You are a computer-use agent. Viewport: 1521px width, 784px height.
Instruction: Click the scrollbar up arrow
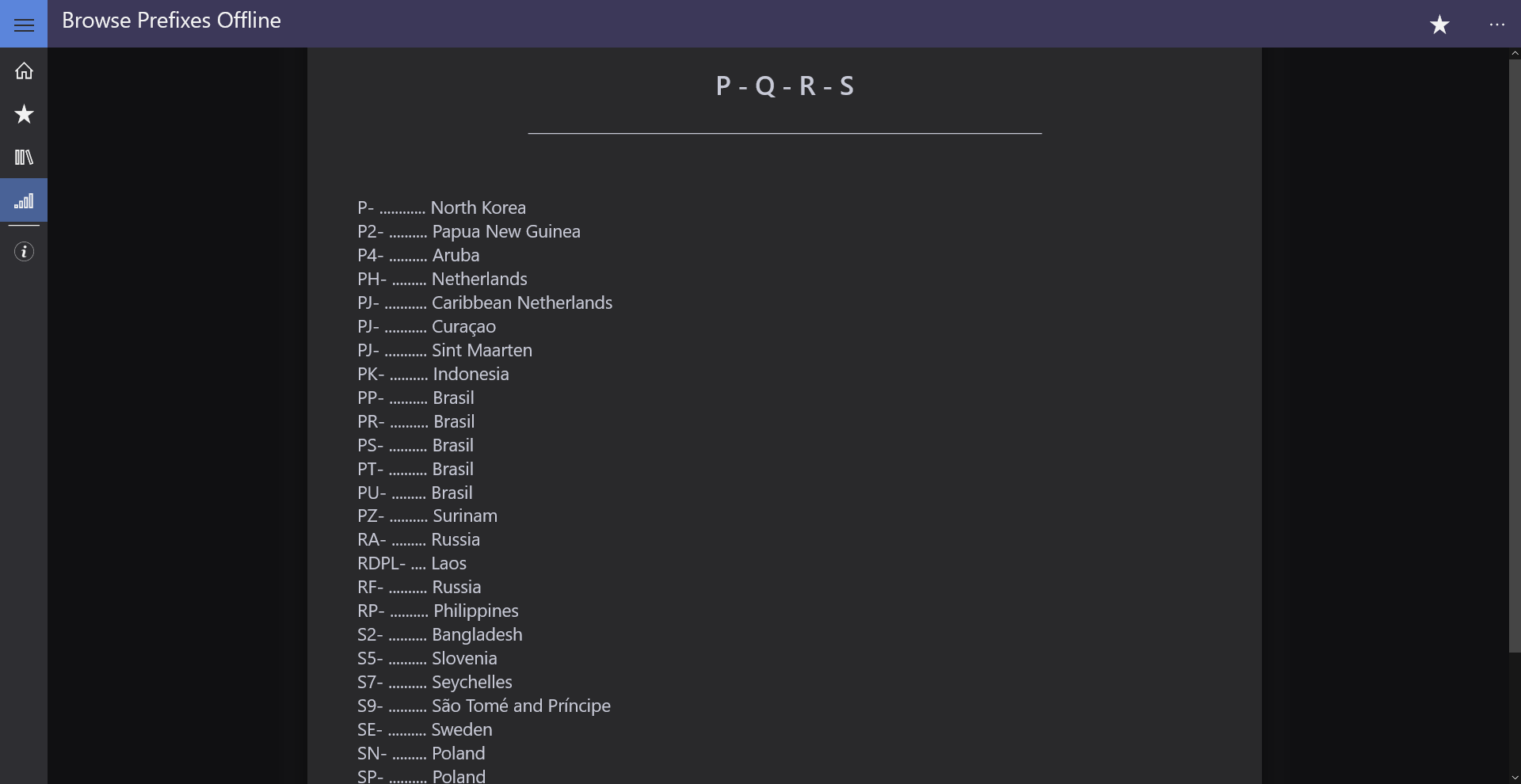[x=1515, y=53]
